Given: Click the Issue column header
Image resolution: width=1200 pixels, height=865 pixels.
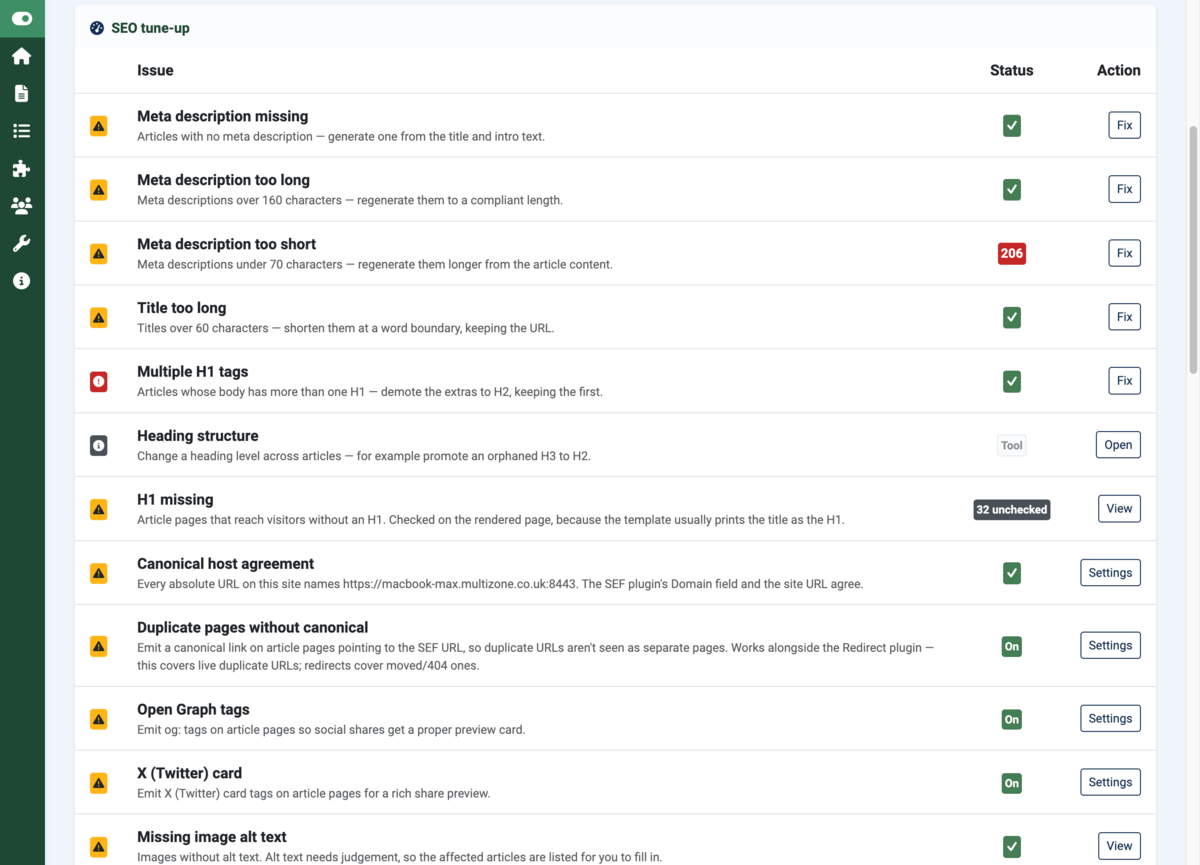Looking at the screenshot, I should click(155, 70).
